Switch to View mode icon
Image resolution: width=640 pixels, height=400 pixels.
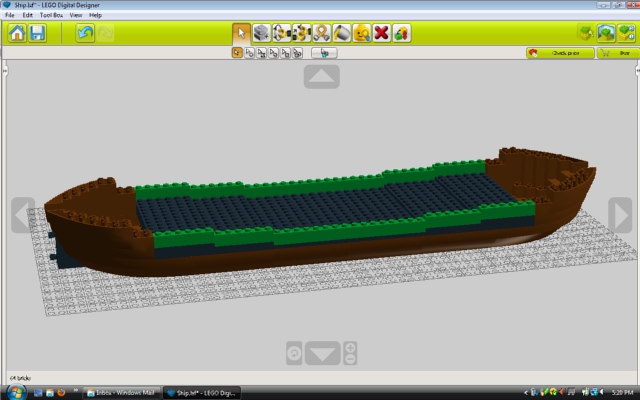(606, 33)
